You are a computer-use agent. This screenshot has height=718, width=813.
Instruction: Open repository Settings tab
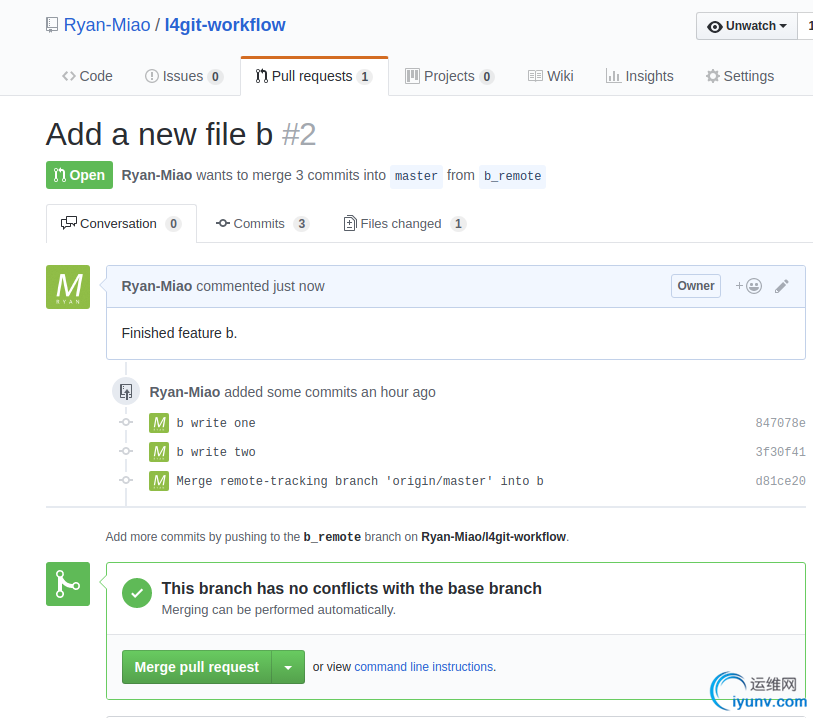point(740,76)
